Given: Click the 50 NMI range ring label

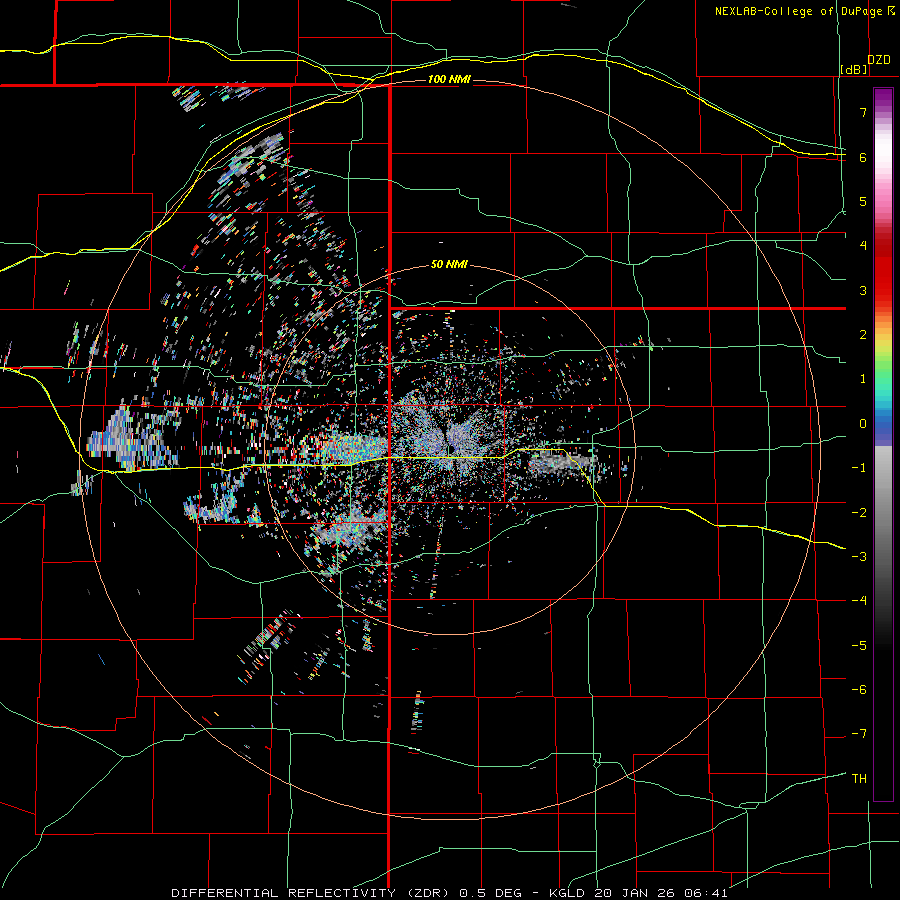Looking at the screenshot, I should (x=449, y=264).
